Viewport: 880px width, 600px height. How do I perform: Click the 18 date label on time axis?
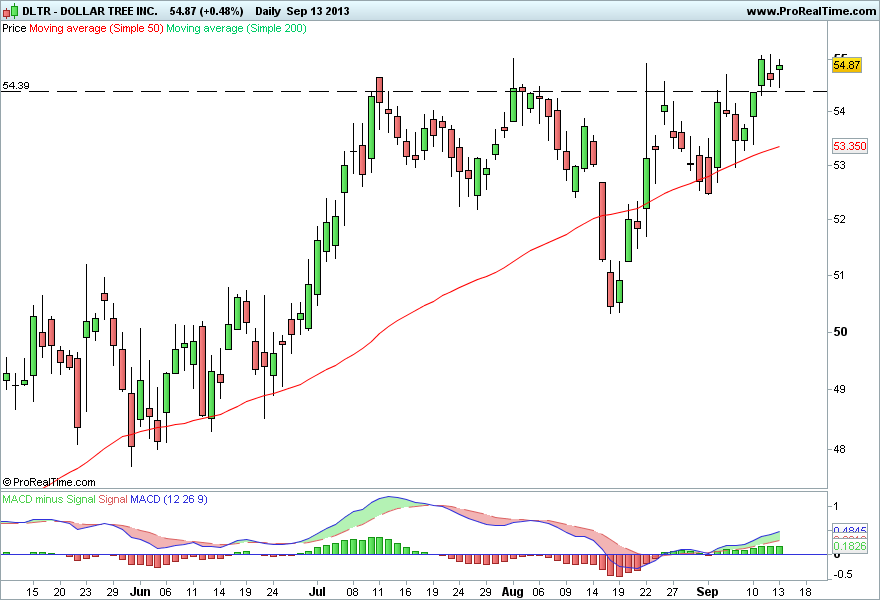coord(805,592)
